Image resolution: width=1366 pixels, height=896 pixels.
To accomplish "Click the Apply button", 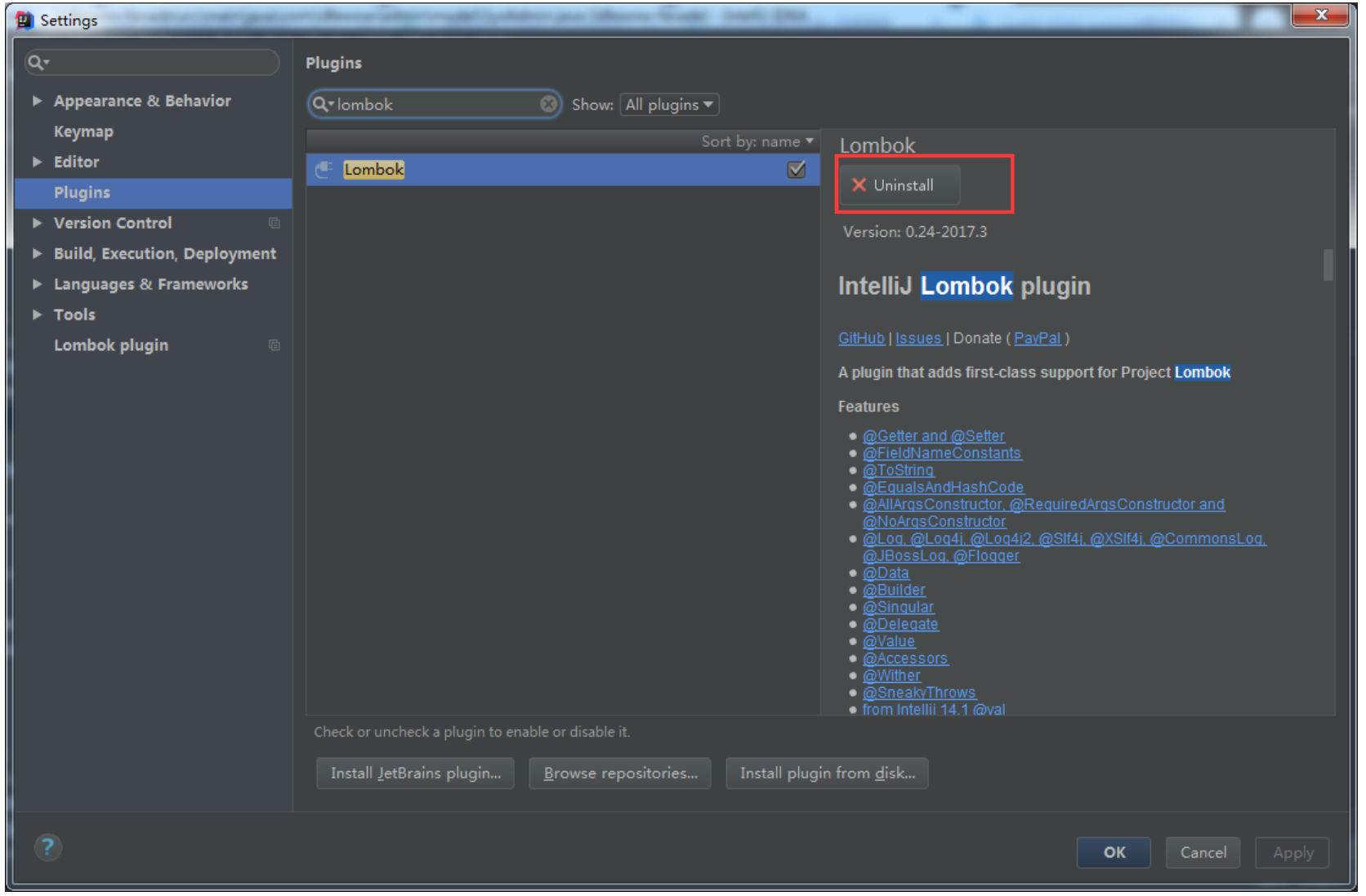I will [x=1292, y=853].
